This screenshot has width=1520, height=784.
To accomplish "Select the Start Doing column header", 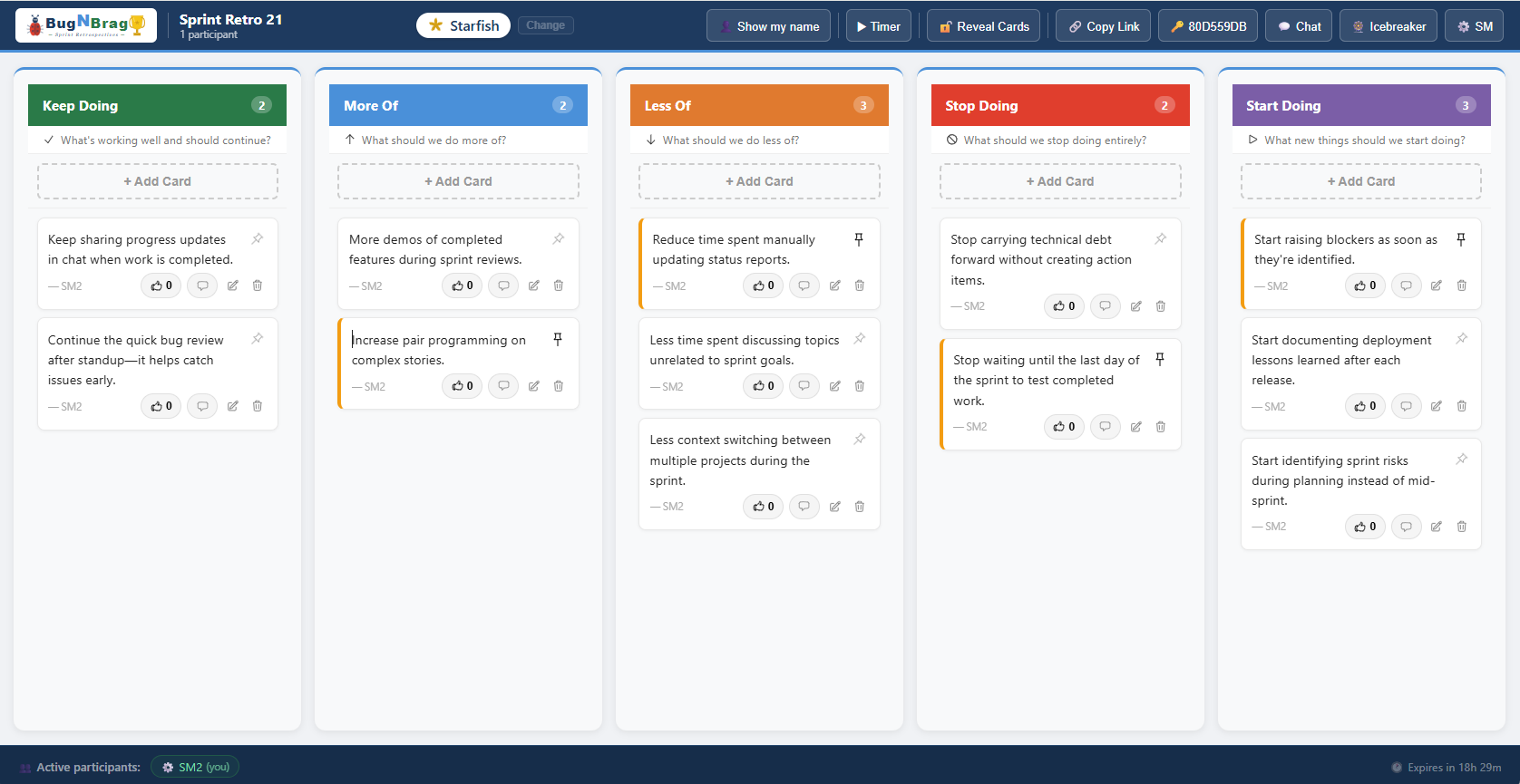I will point(1361,105).
